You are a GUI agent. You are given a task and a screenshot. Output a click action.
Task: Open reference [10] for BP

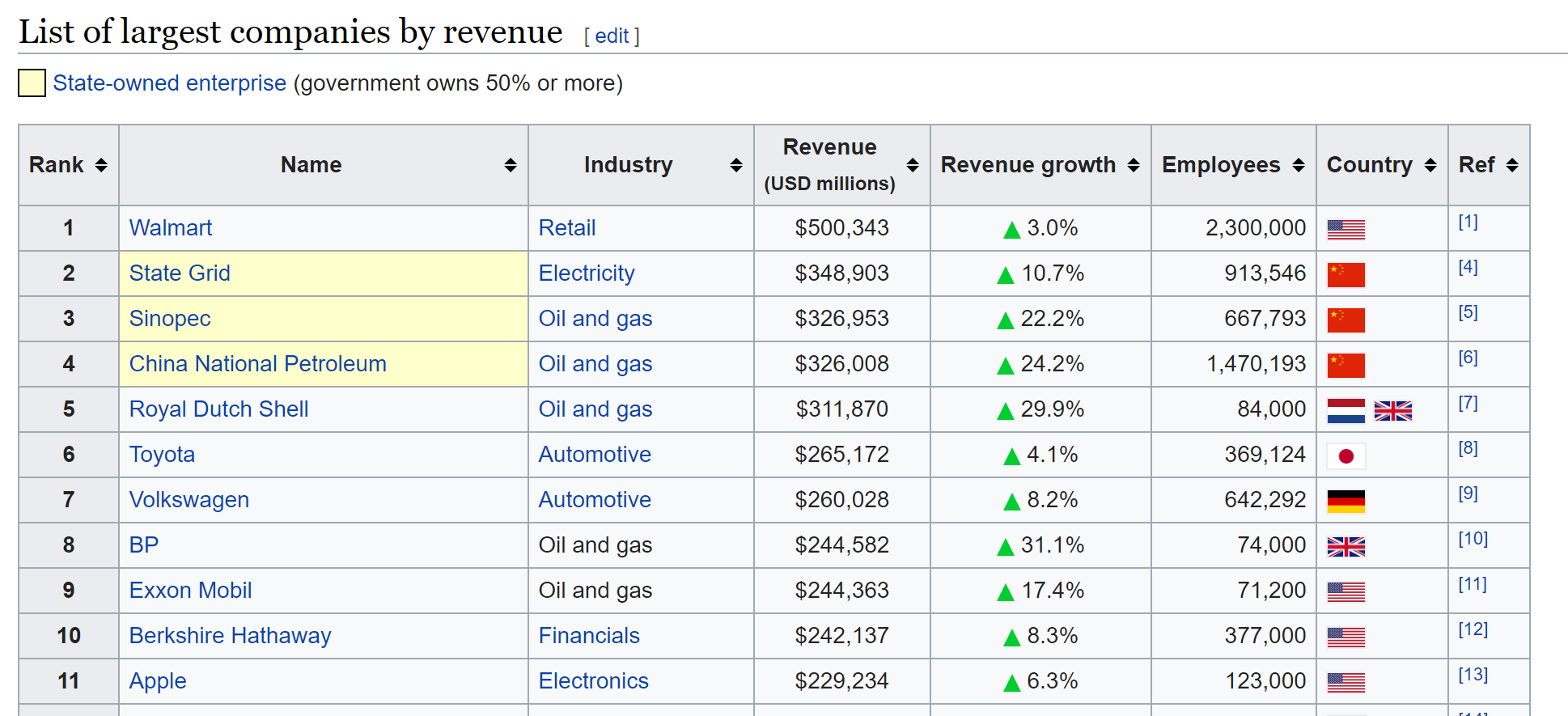click(x=1473, y=539)
